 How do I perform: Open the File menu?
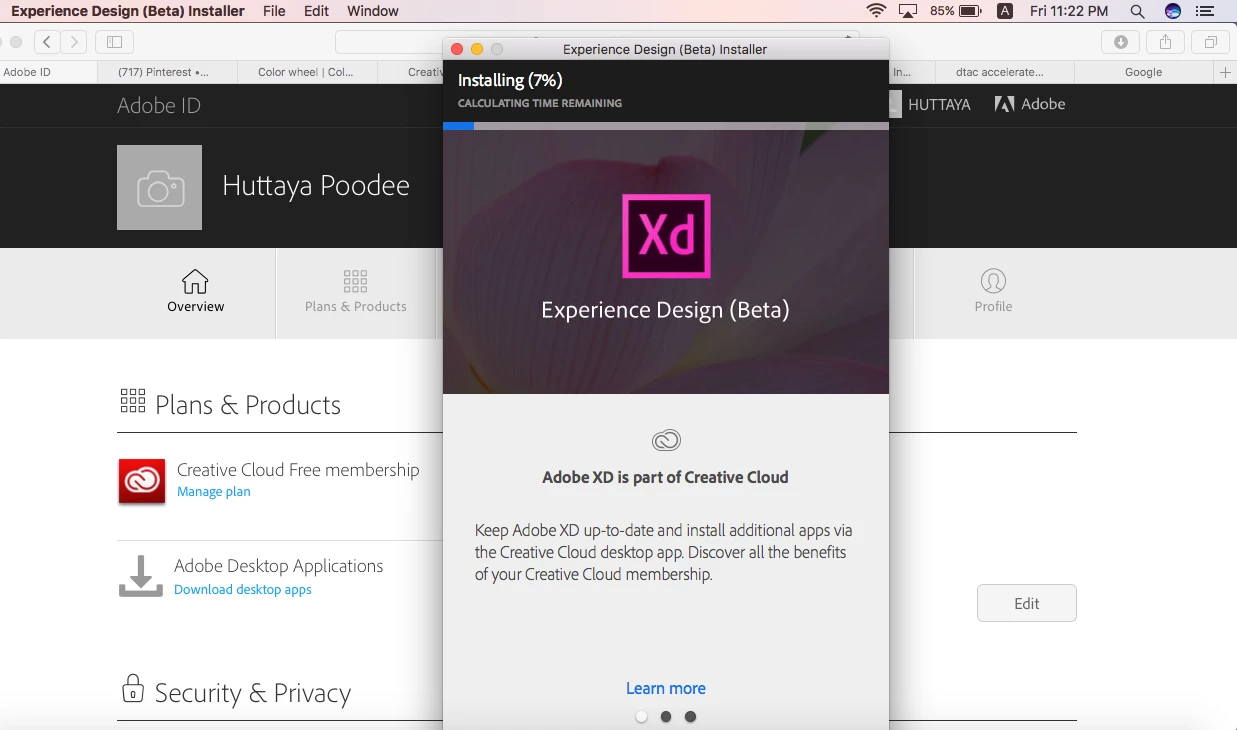tap(274, 11)
